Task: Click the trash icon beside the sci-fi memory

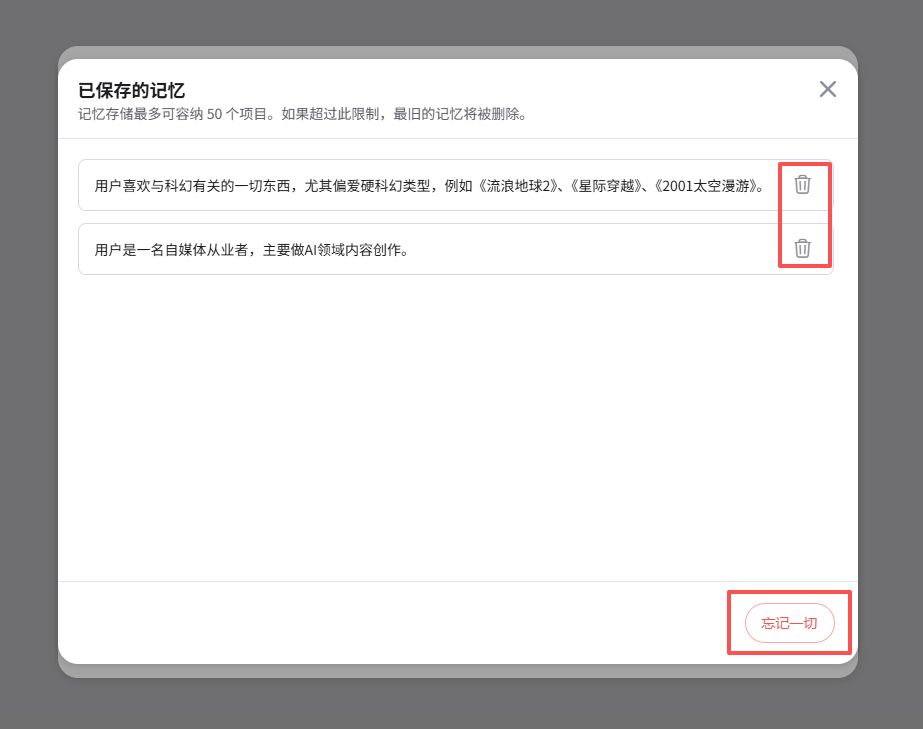Action: (x=803, y=185)
